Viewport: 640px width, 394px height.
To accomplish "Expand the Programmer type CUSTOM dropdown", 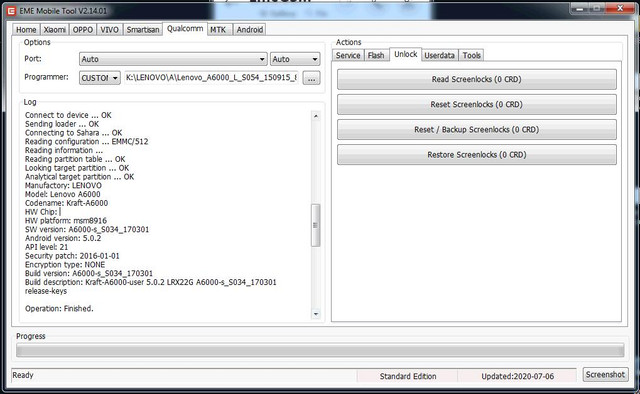I will 100,78.
